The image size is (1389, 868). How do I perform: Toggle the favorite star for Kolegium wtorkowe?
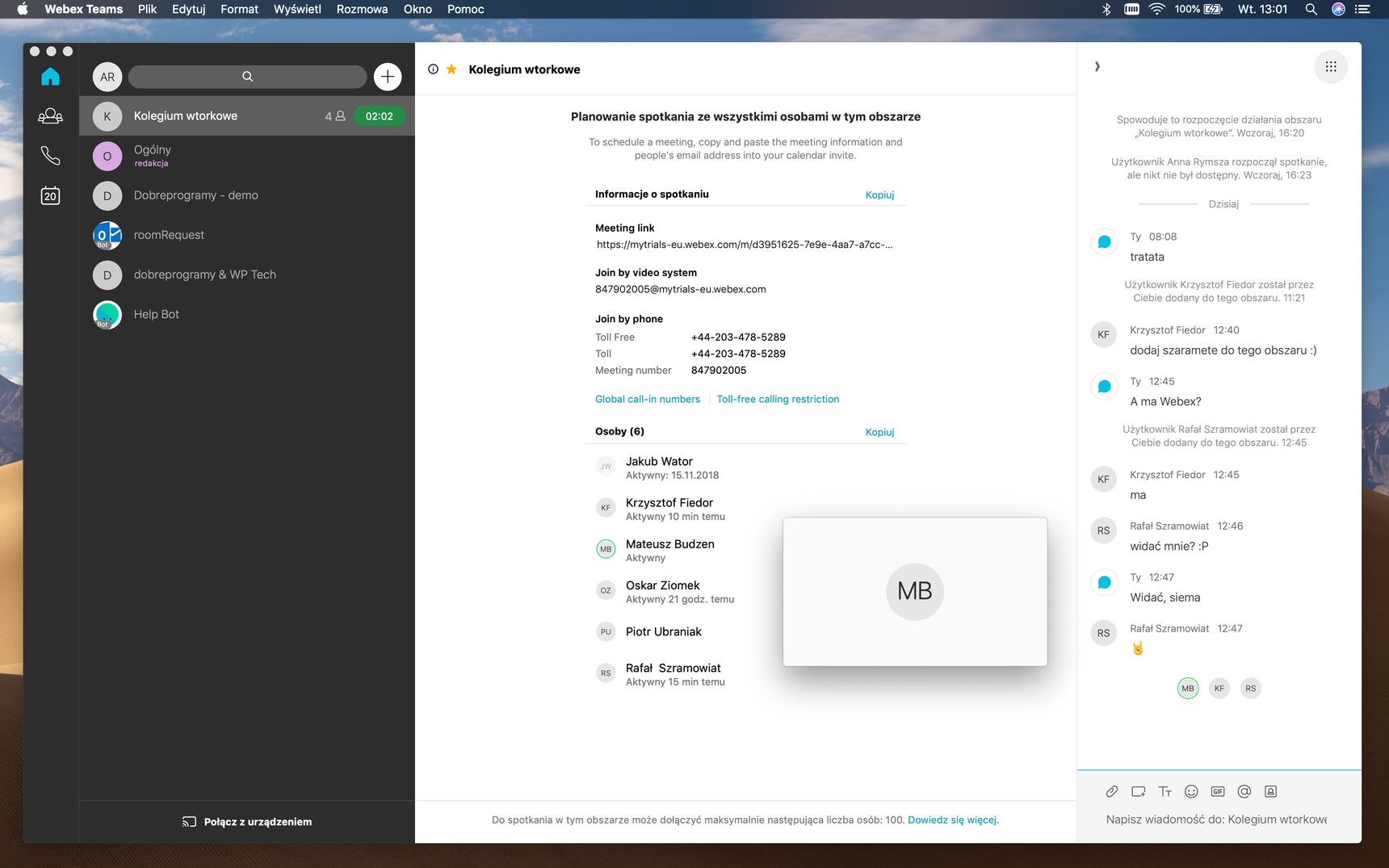[451, 69]
